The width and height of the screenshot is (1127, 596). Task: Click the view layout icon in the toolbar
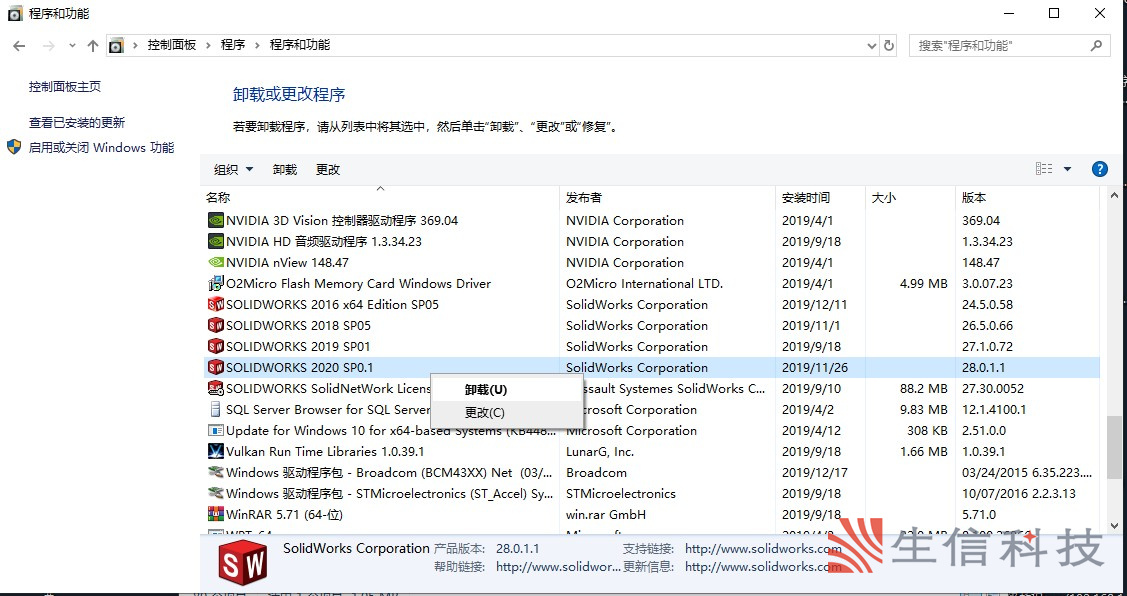click(1044, 169)
